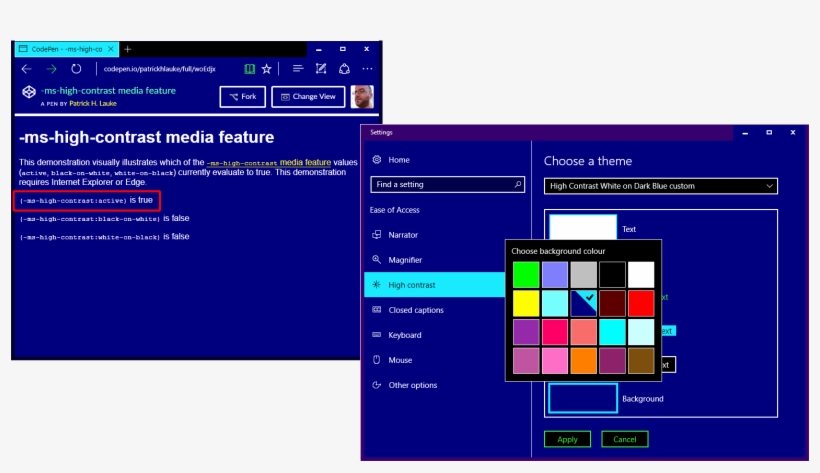Refresh the CodePen page
This screenshot has width=820, height=473.
[x=76, y=69]
